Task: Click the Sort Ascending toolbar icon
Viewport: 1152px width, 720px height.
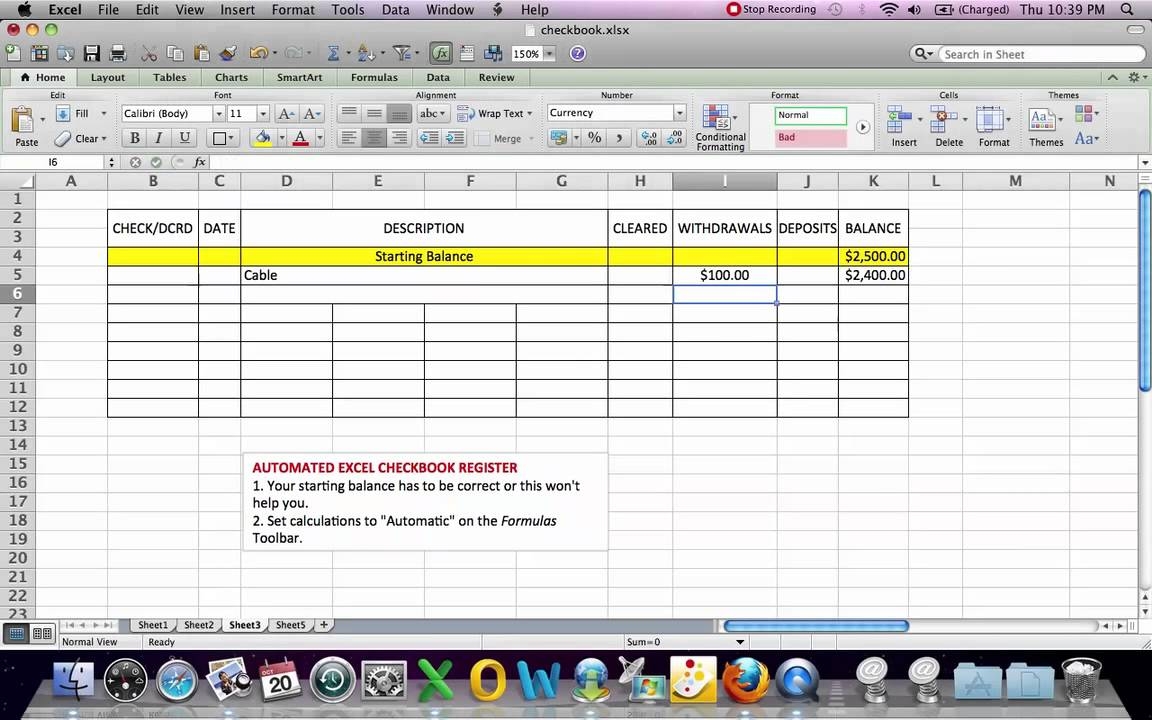Action: click(364, 53)
